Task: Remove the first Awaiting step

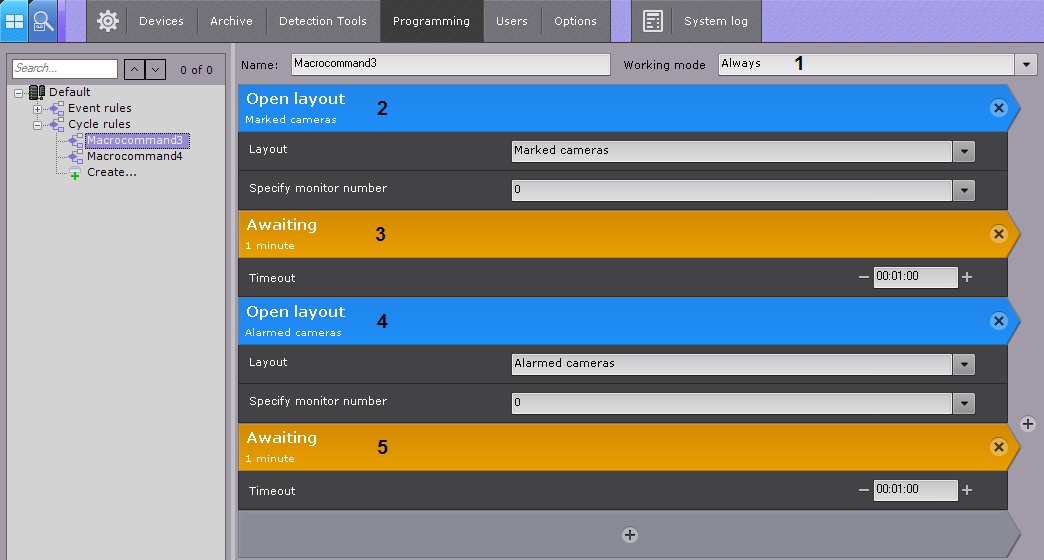Action: (998, 234)
